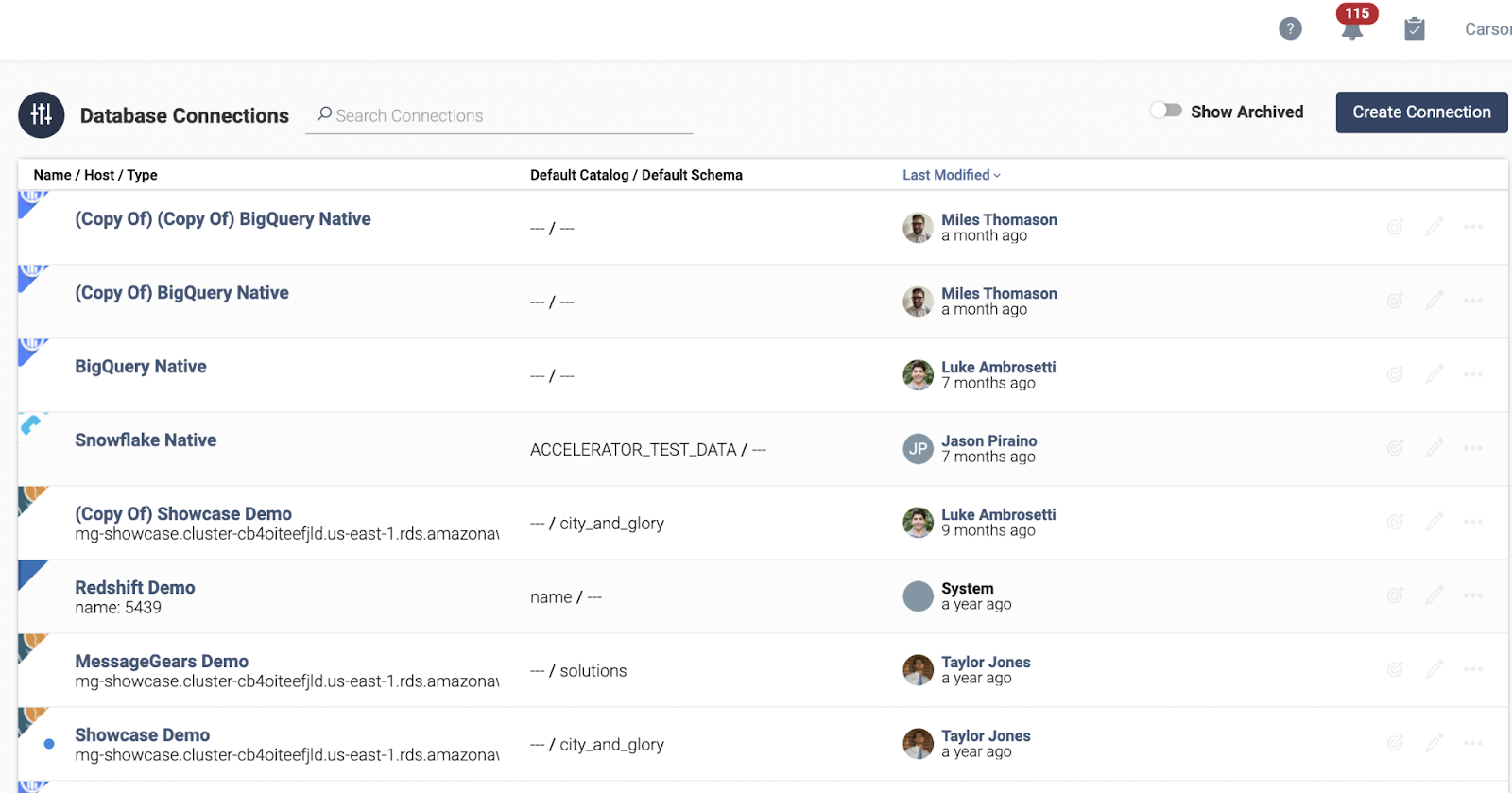Click the Show Archived label
This screenshot has height=793, width=1512.
(1246, 112)
